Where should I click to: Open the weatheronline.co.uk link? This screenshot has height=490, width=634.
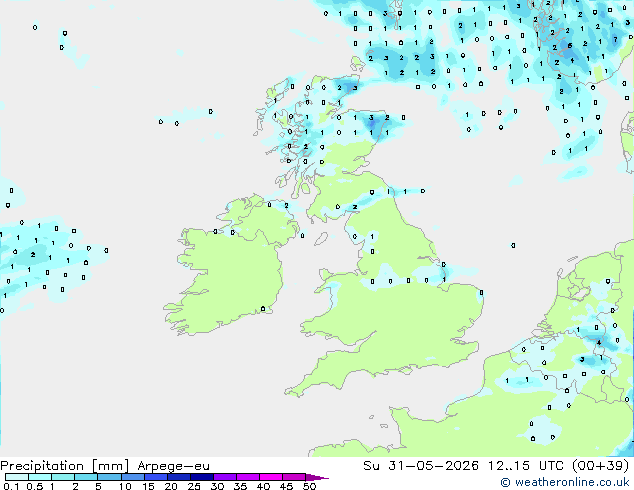pos(565,482)
